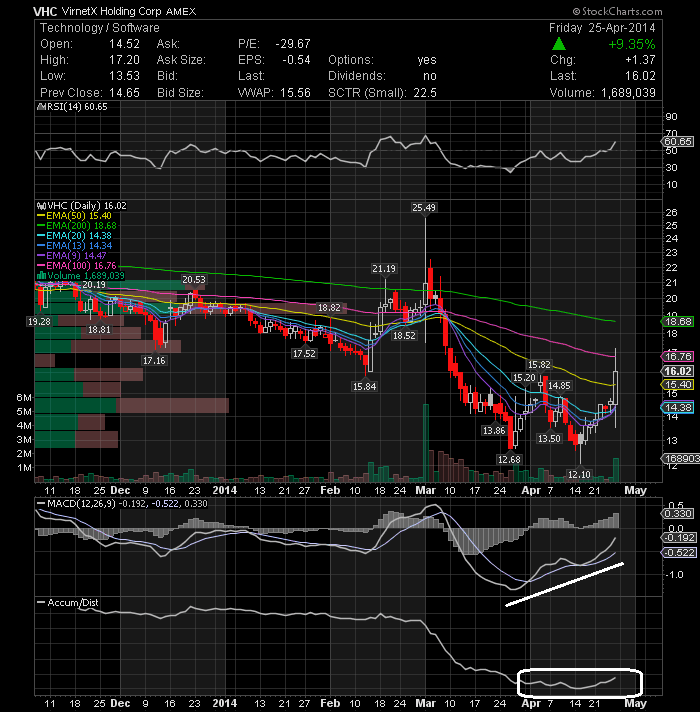
Task: Click the Accum/Dist legend marker
Action: pos(40,603)
